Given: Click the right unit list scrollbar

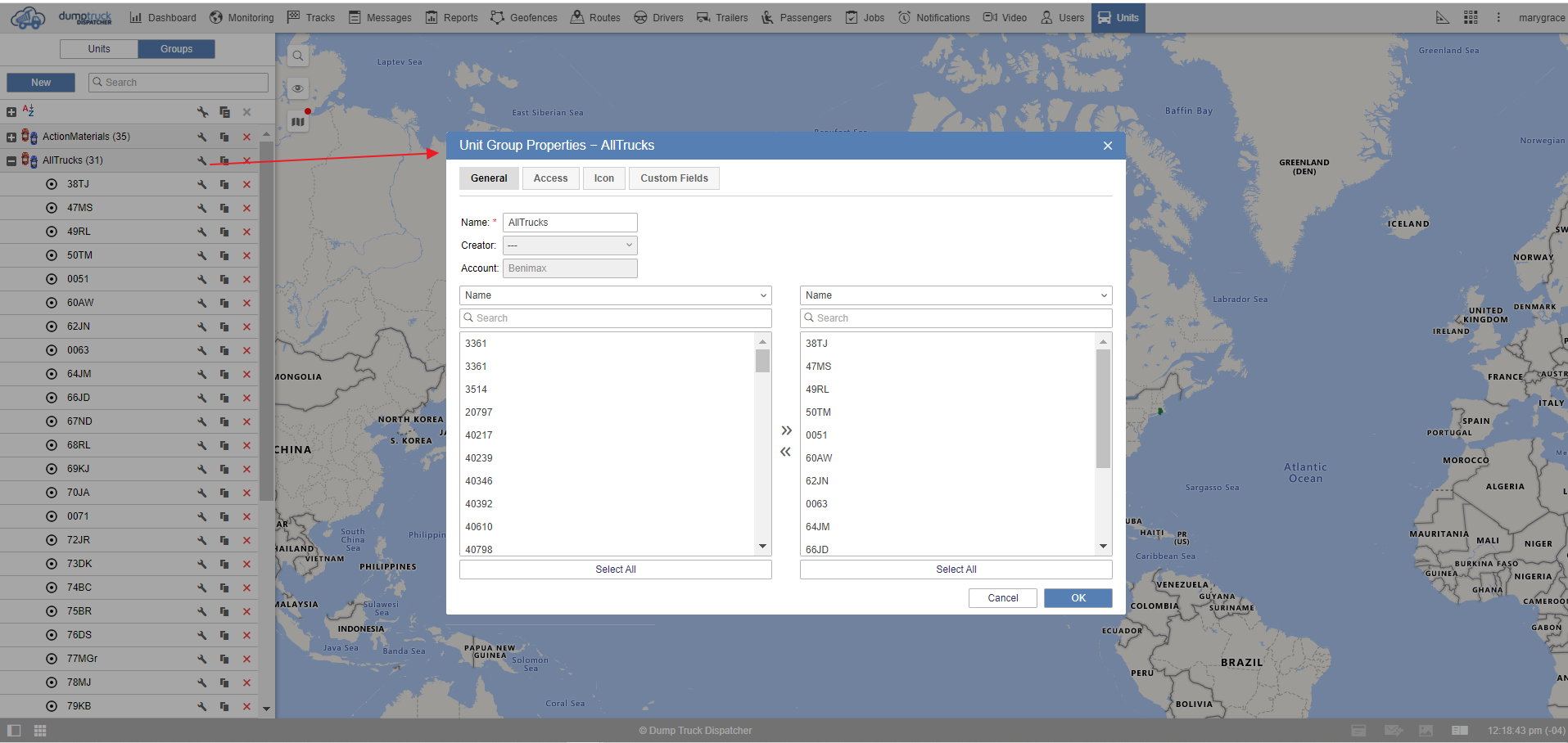Looking at the screenshot, I should click(x=1103, y=409).
